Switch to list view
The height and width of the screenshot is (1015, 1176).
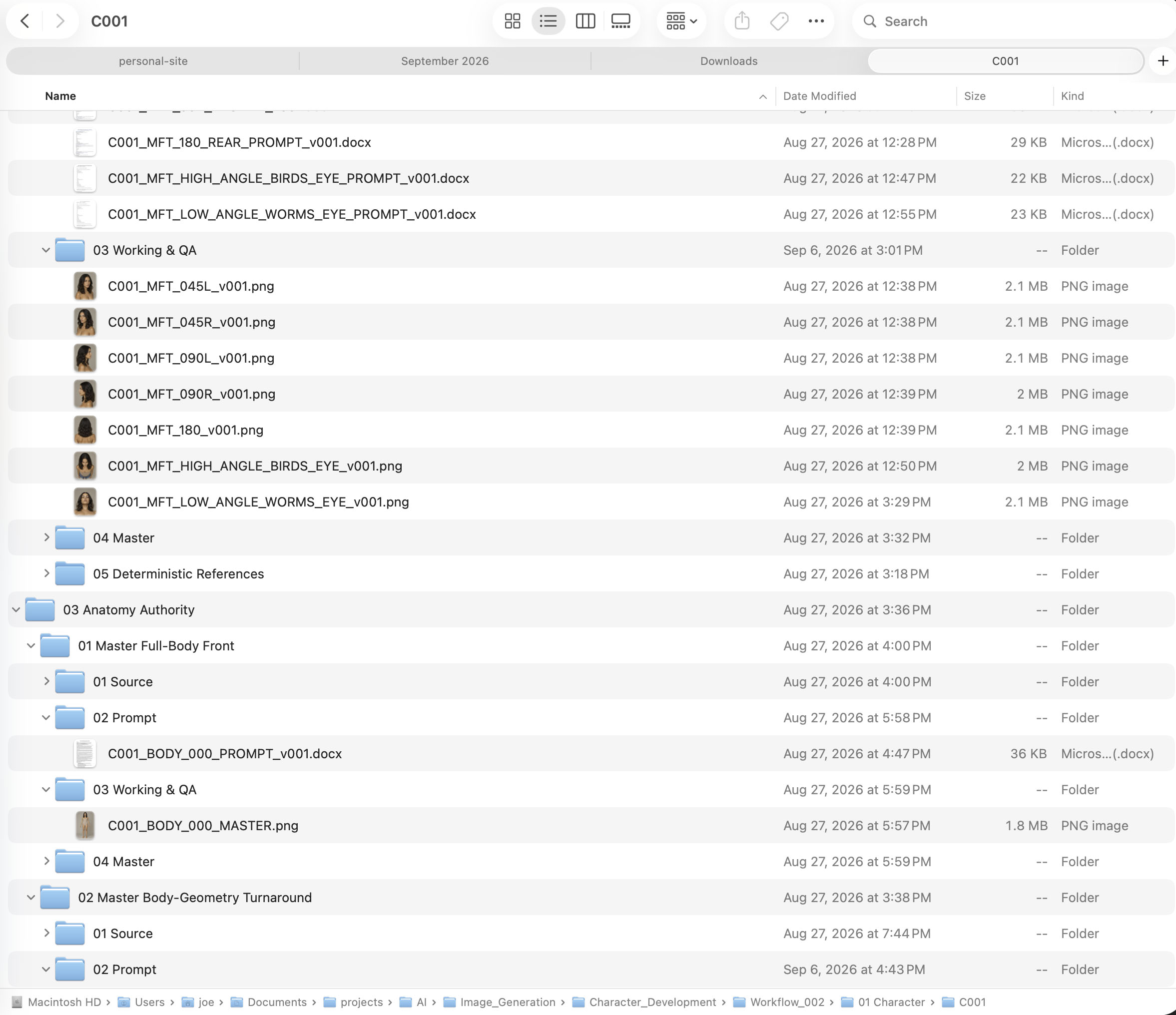click(x=548, y=21)
